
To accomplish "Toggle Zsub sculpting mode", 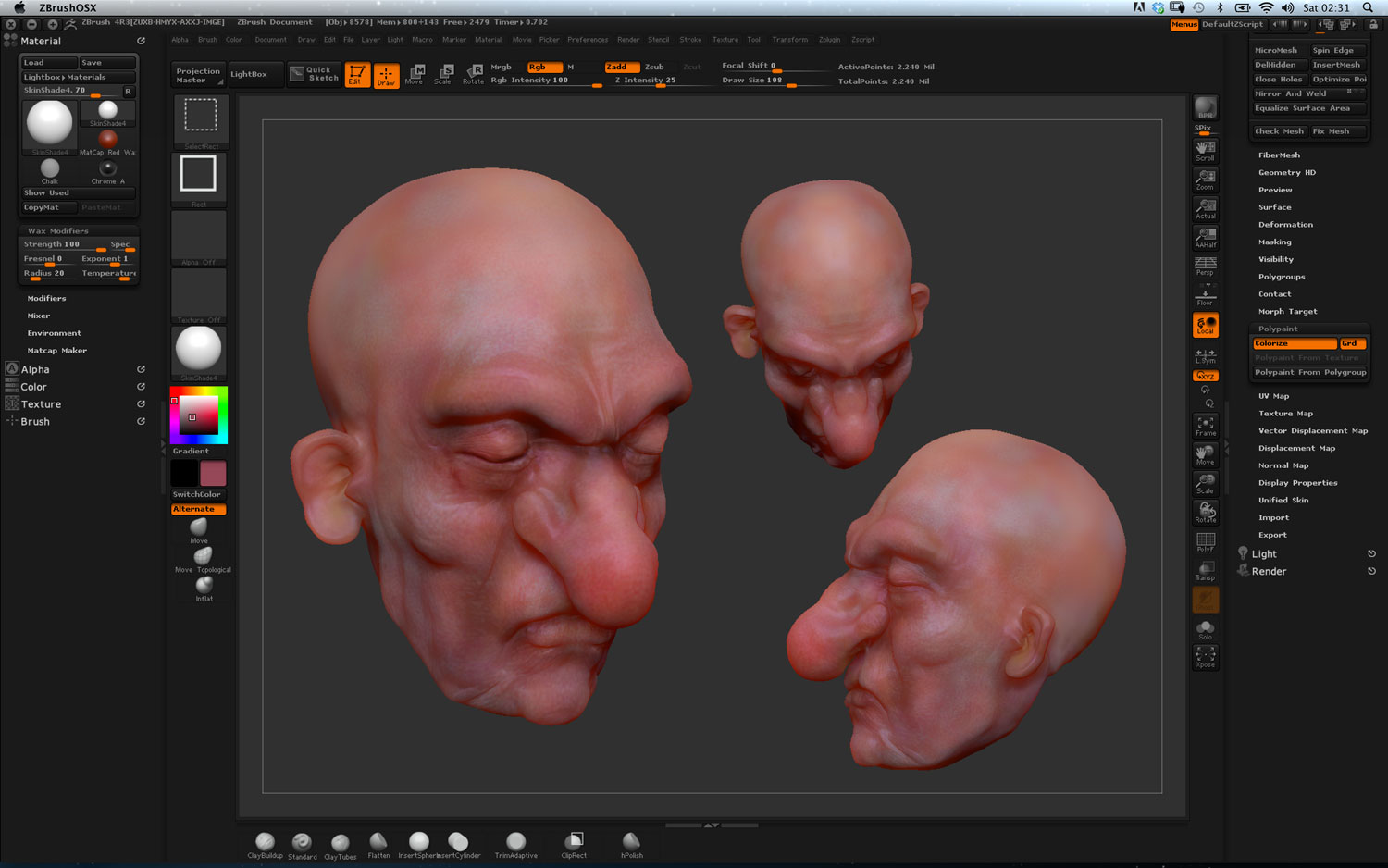I will (x=654, y=67).
